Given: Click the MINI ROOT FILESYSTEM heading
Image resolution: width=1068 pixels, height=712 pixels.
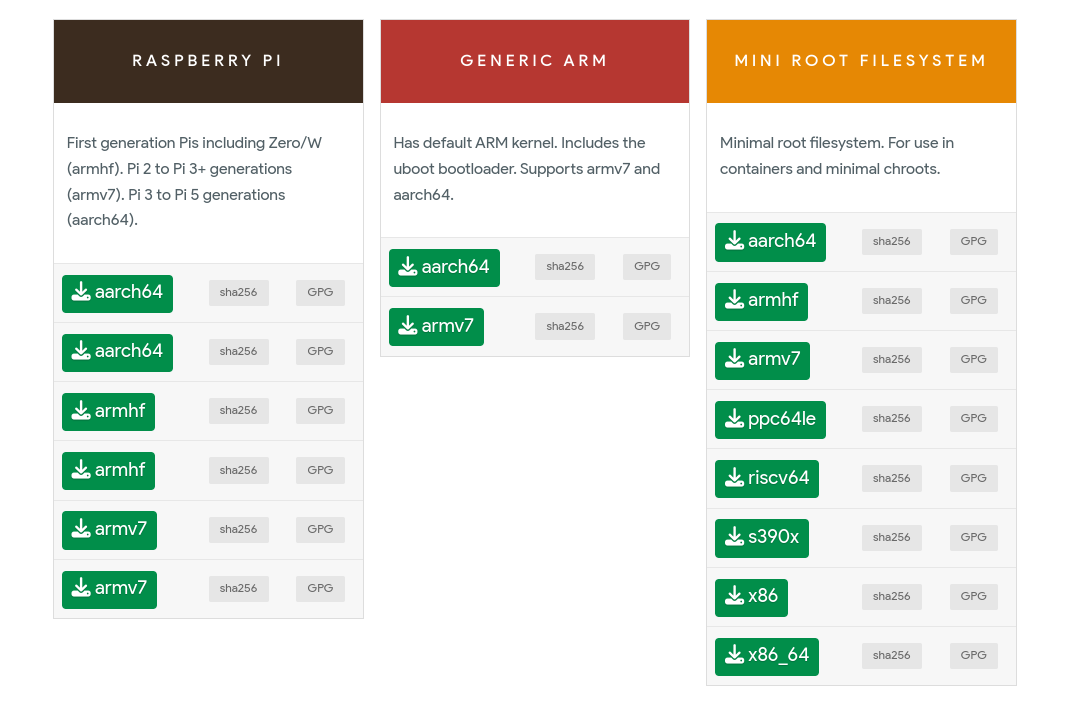Looking at the screenshot, I should pos(860,61).
